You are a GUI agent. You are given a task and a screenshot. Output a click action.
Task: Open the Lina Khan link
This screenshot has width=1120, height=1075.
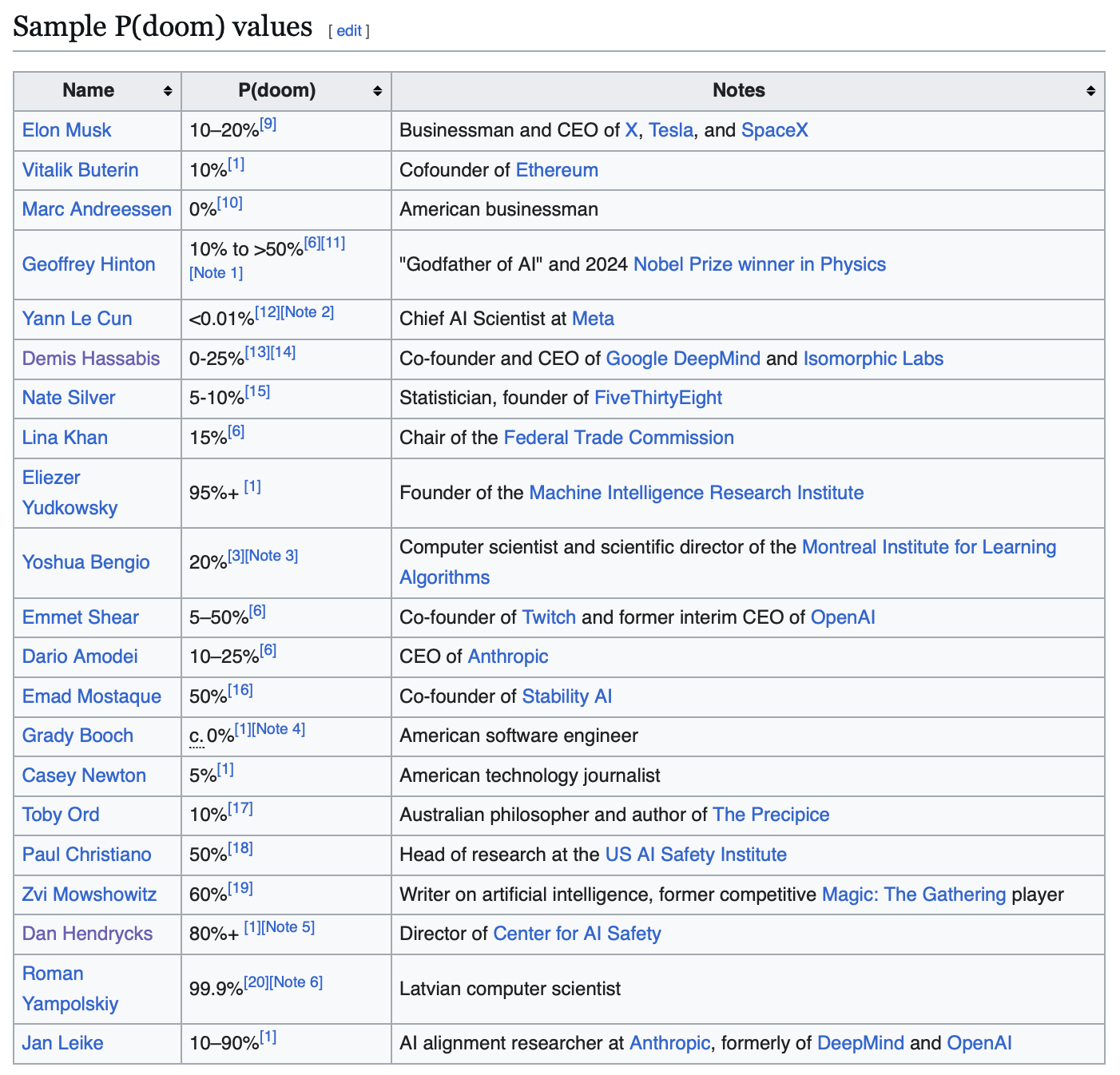(x=65, y=438)
